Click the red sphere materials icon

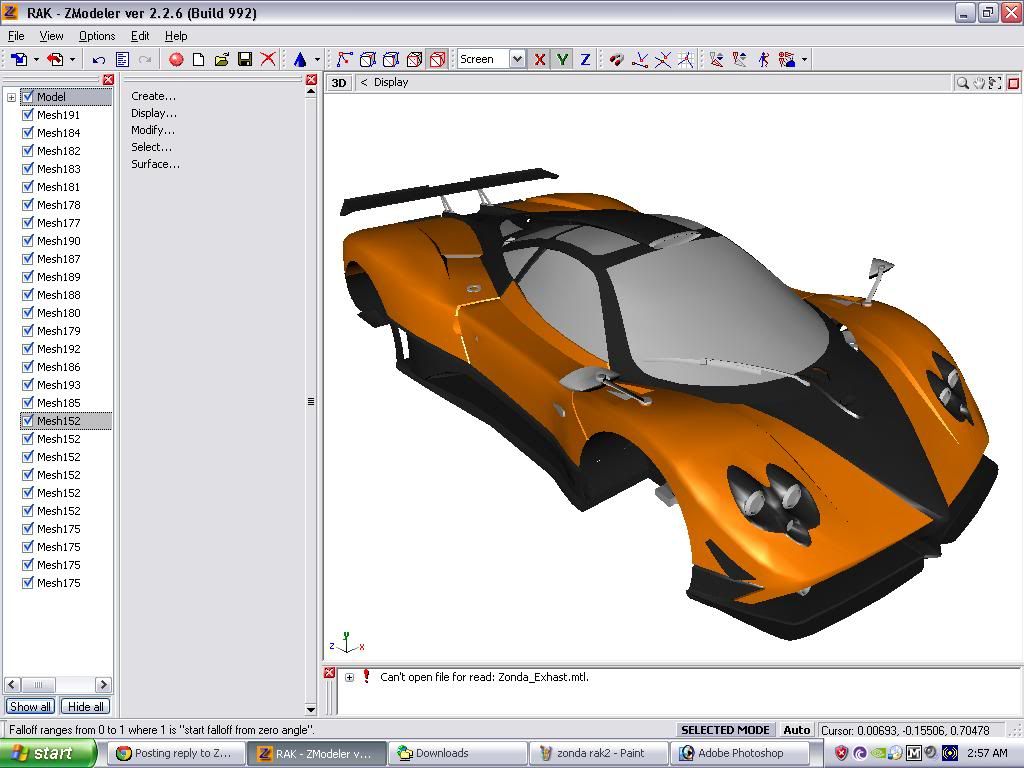coord(176,60)
